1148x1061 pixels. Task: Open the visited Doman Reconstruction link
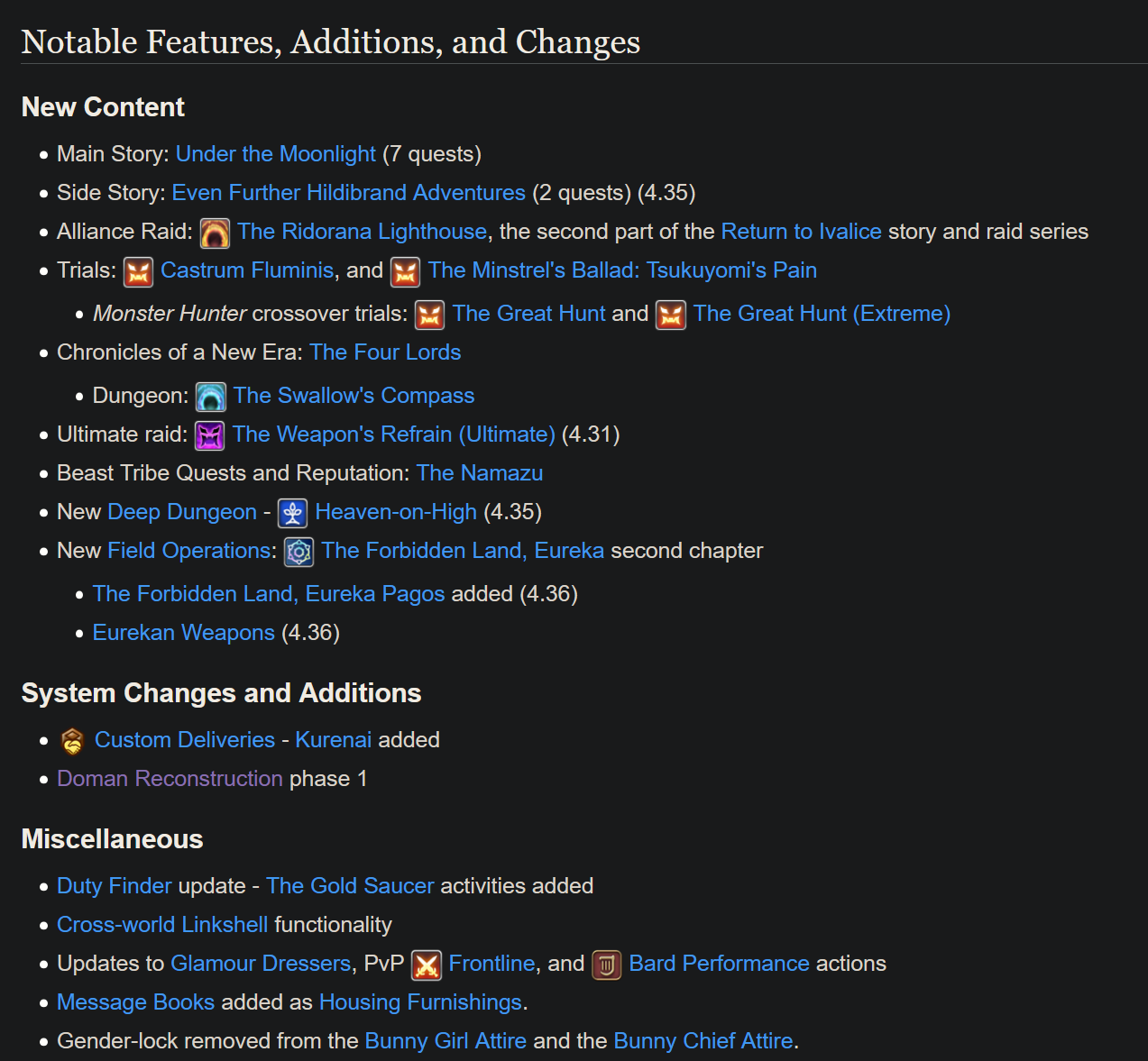tap(170, 779)
